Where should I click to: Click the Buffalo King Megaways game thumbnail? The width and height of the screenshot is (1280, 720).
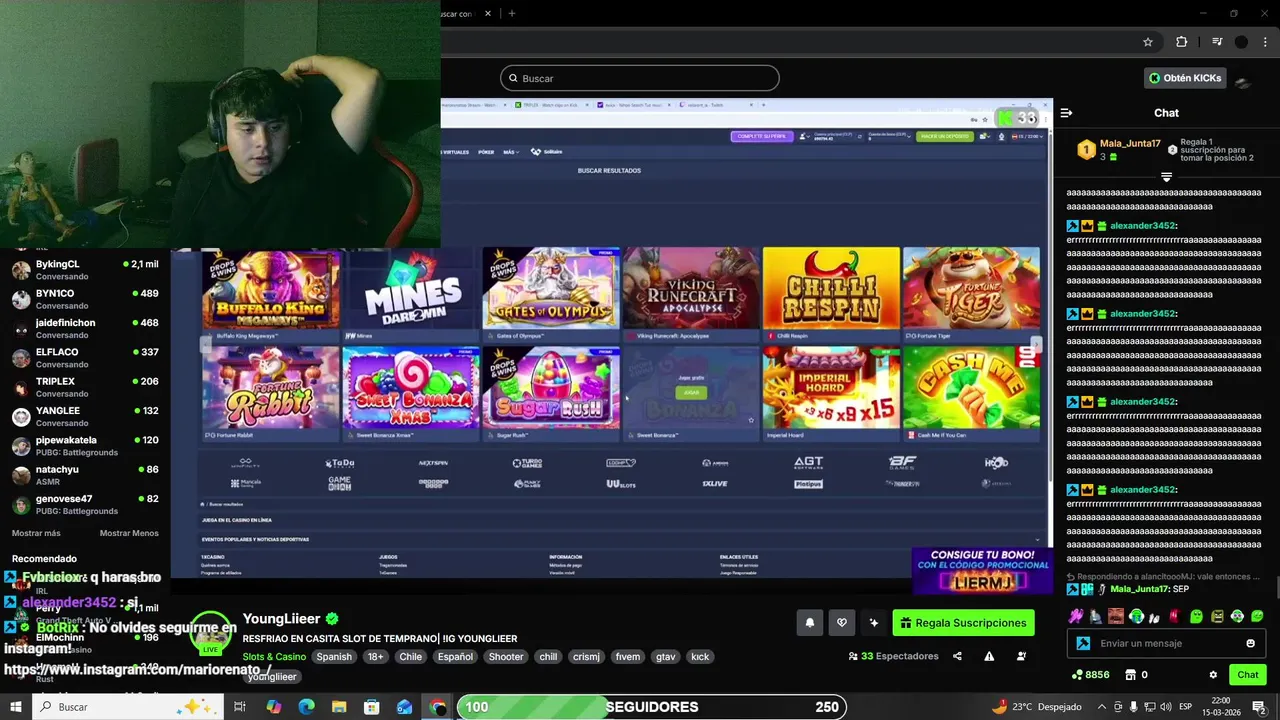click(271, 289)
